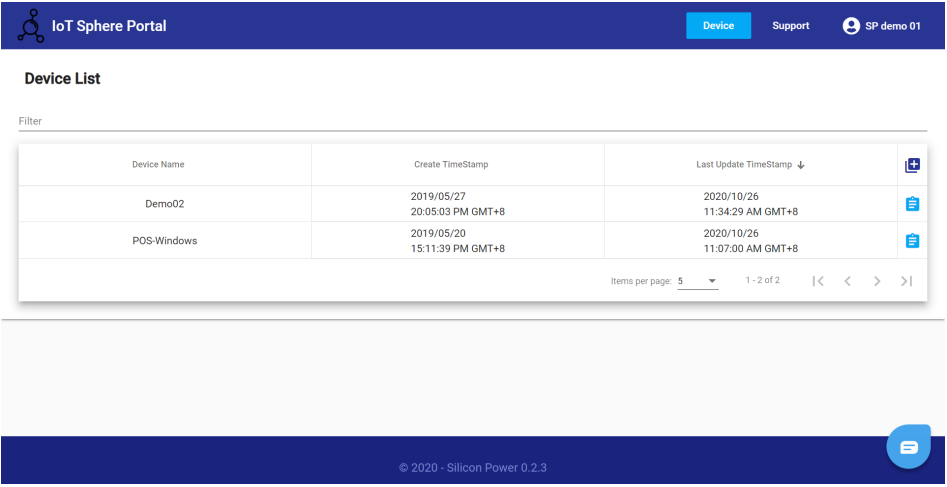Jump to the last page of results

click(906, 281)
